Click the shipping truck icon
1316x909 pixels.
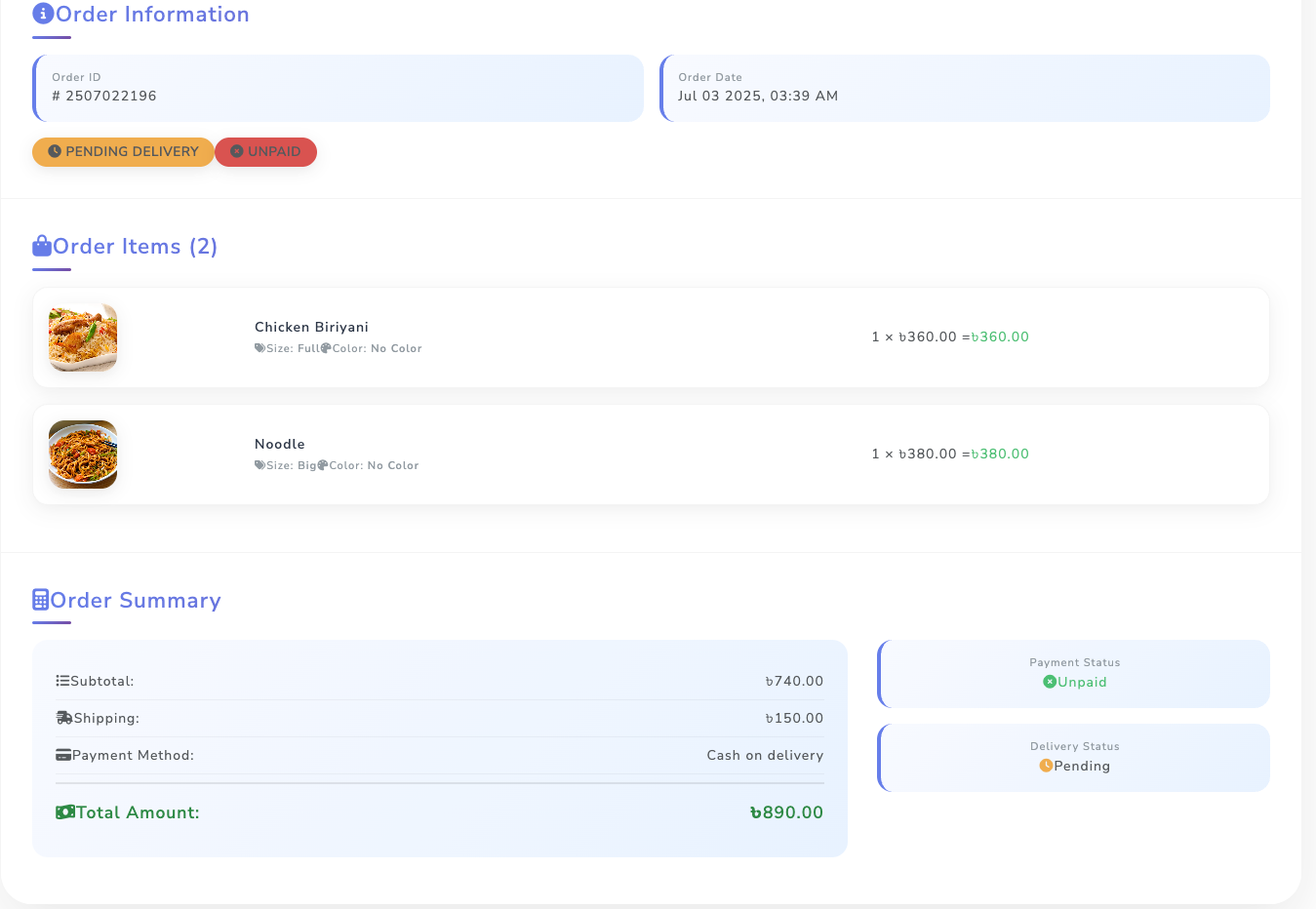click(64, 718)
